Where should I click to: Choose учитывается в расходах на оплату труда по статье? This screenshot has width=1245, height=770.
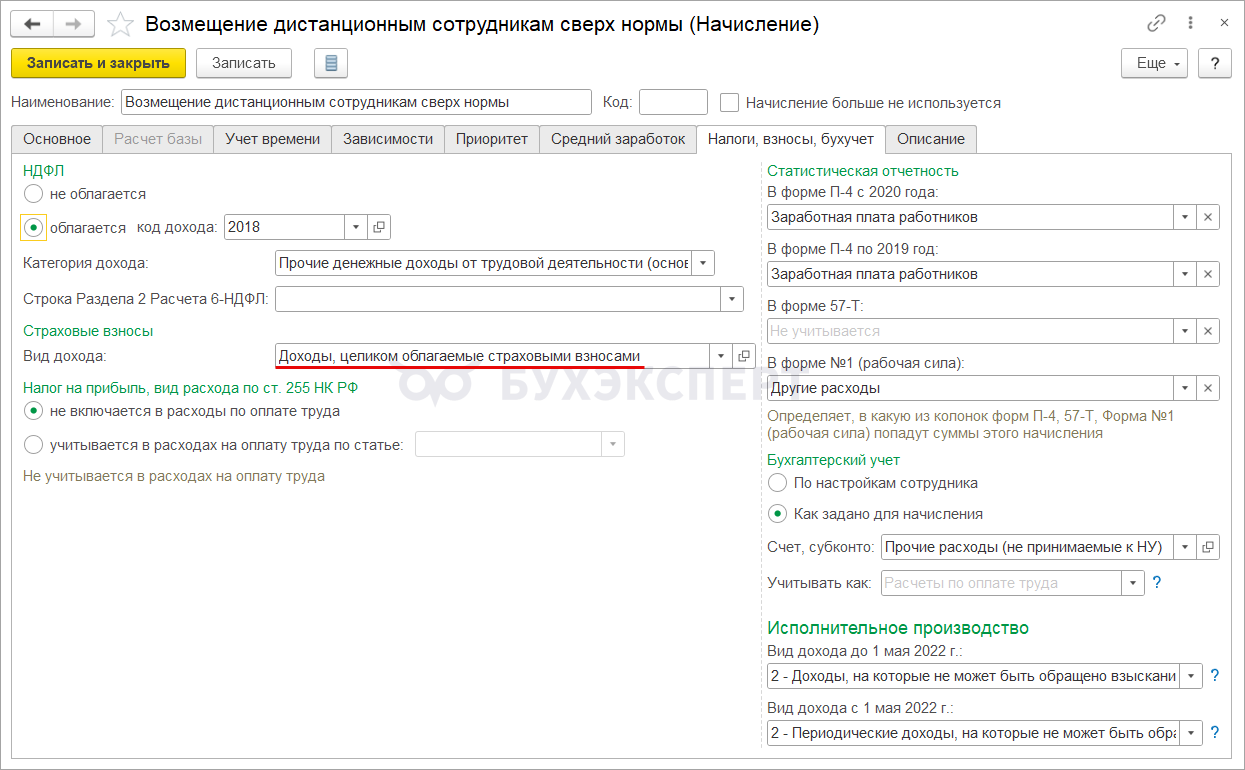(34, 445)
